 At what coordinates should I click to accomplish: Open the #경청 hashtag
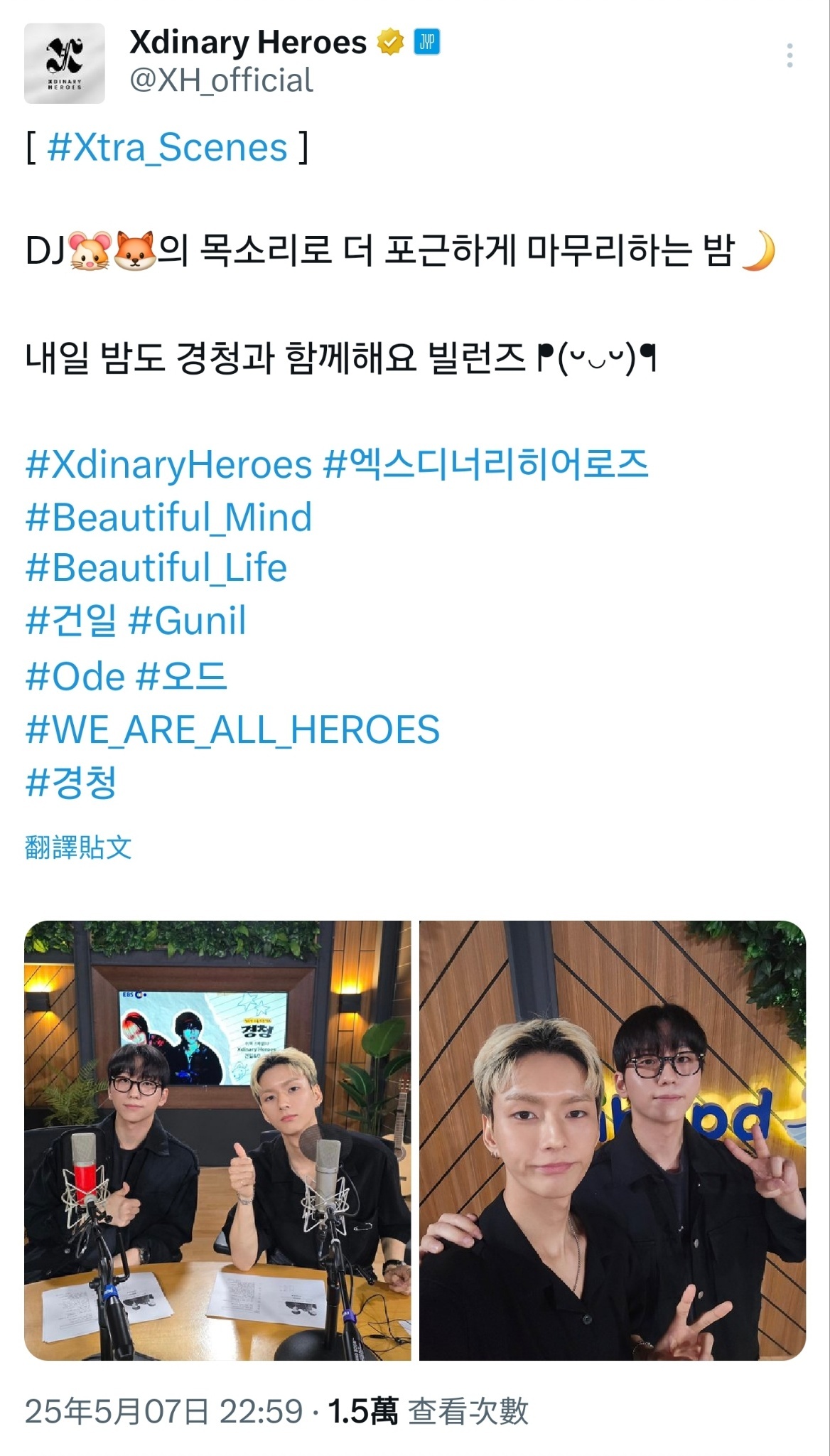pos(70,783)
